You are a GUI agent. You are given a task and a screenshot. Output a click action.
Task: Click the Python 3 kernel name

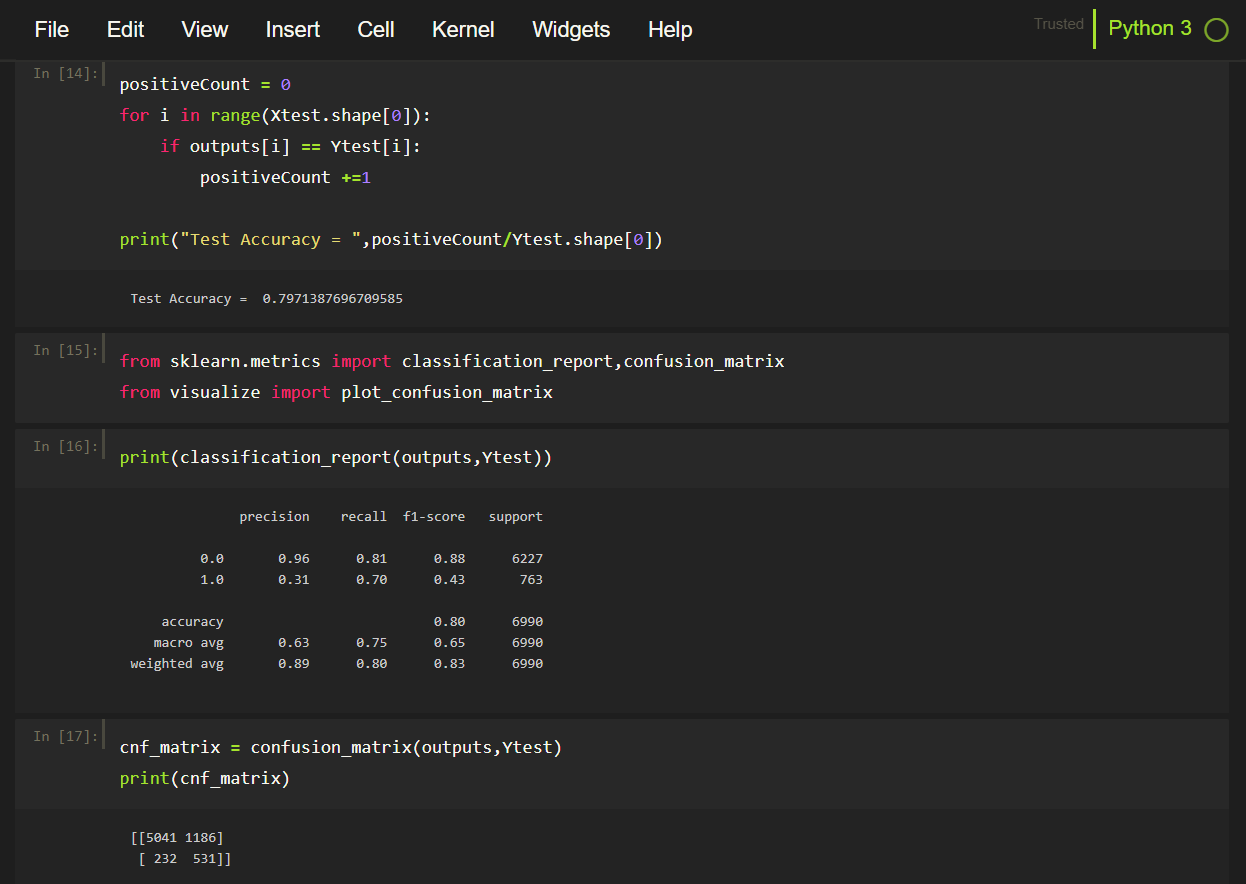point(1150,28)
